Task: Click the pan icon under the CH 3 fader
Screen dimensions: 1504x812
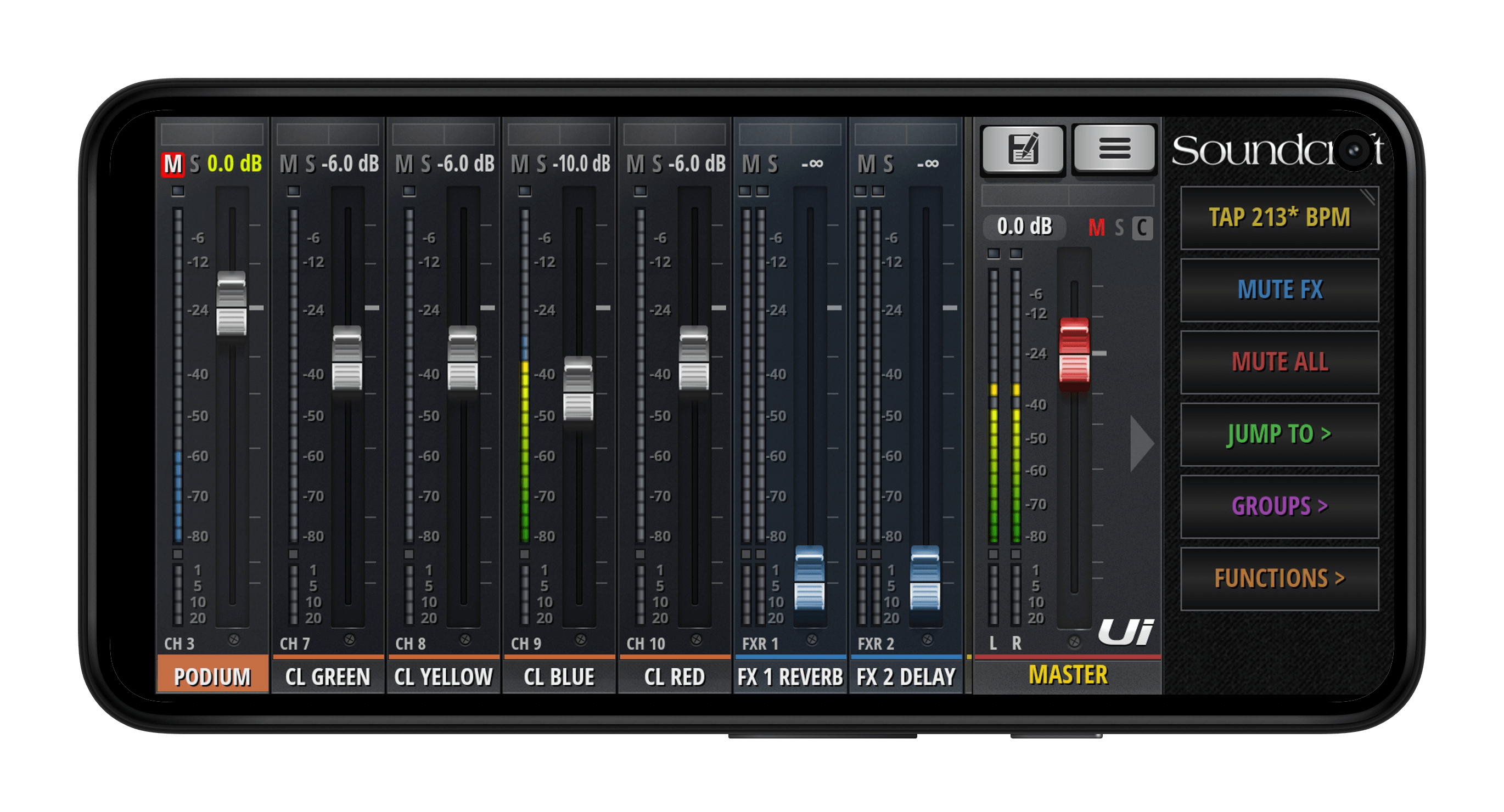Action: click(233, 640)
